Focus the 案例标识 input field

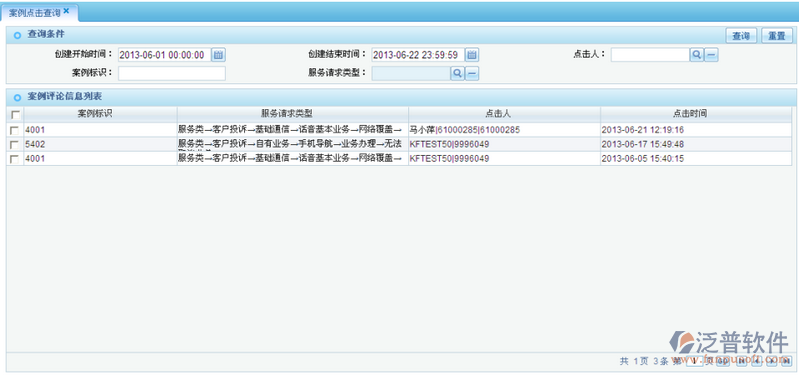pos(172,73)
